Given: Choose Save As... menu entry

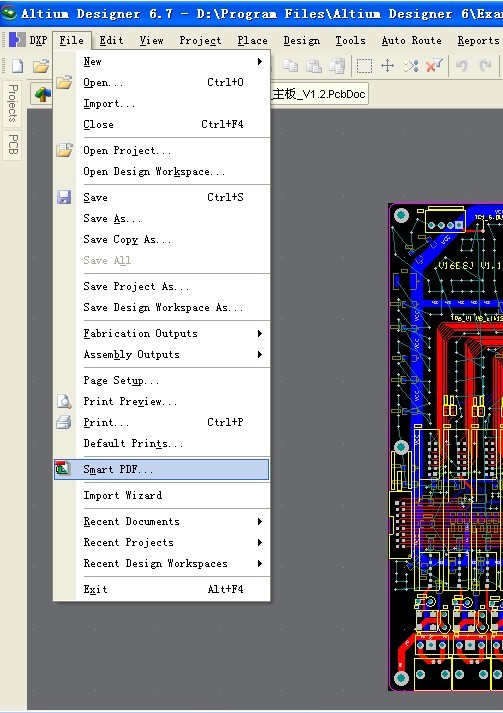Looking at the screenshot, I should point(161,218).
